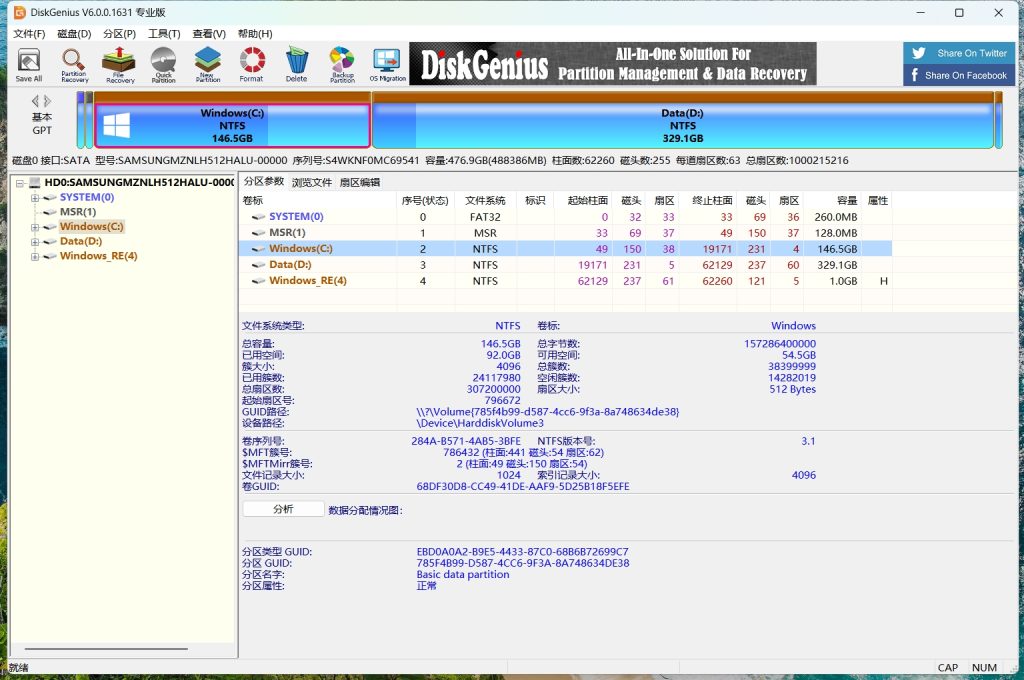The height and width of the screenshot is (680, 1024).
Task: Click FAT32 file system cell
Action: point(485,217)
